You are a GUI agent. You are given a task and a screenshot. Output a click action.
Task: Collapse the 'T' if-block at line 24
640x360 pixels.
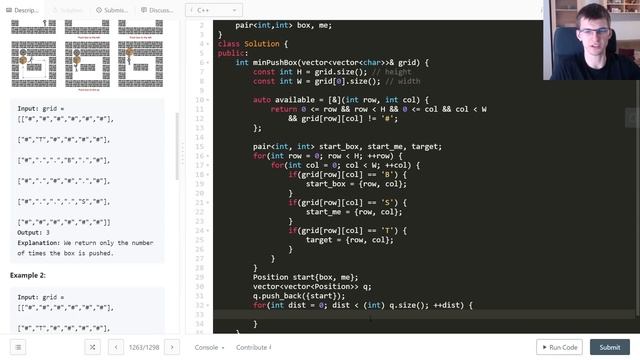pos(207,231)
